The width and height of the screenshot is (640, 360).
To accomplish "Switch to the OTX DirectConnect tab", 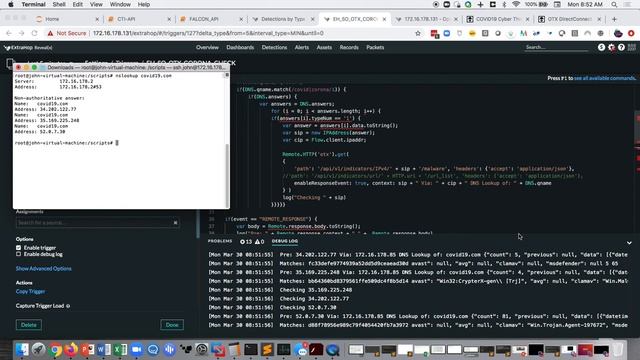I will [571, 19].
